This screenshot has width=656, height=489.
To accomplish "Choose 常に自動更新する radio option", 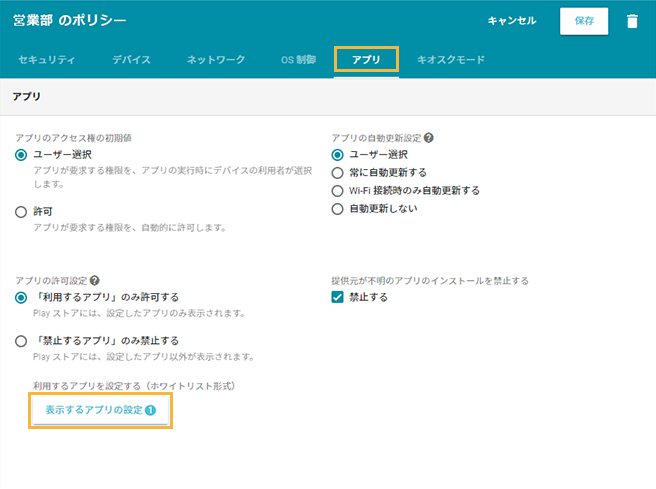I will click(x=337, y=173).
